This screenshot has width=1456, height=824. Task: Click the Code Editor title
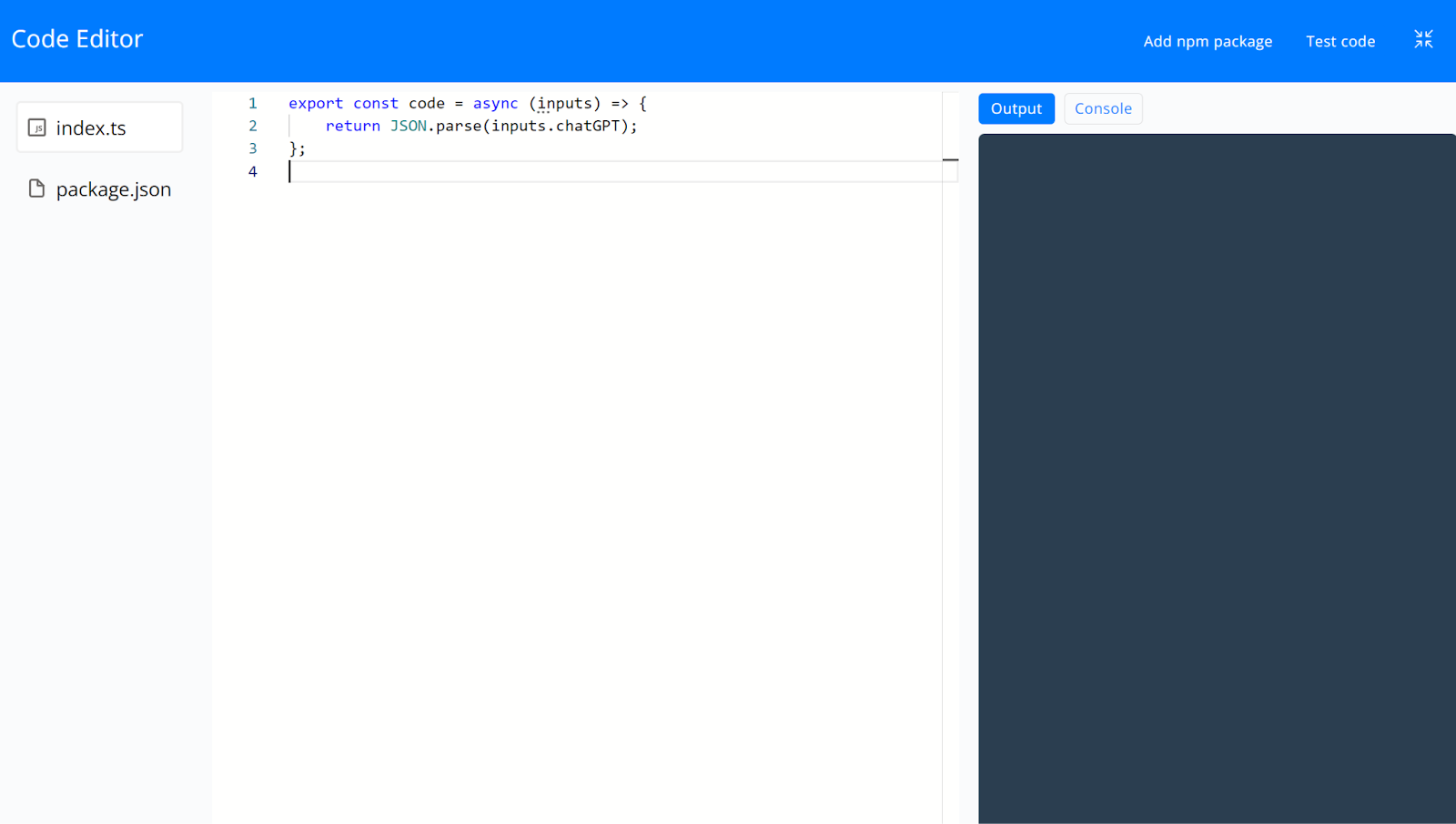click(77, 39)
